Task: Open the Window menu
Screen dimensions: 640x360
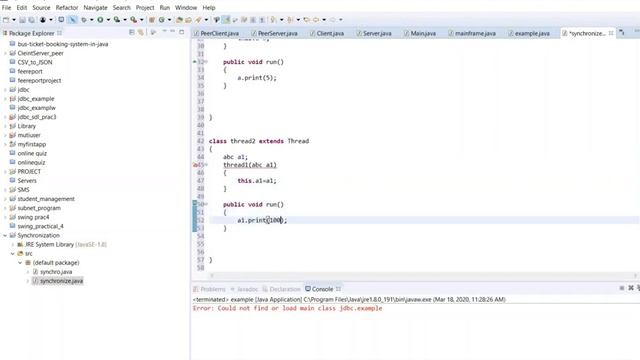Action: [186, 7]
